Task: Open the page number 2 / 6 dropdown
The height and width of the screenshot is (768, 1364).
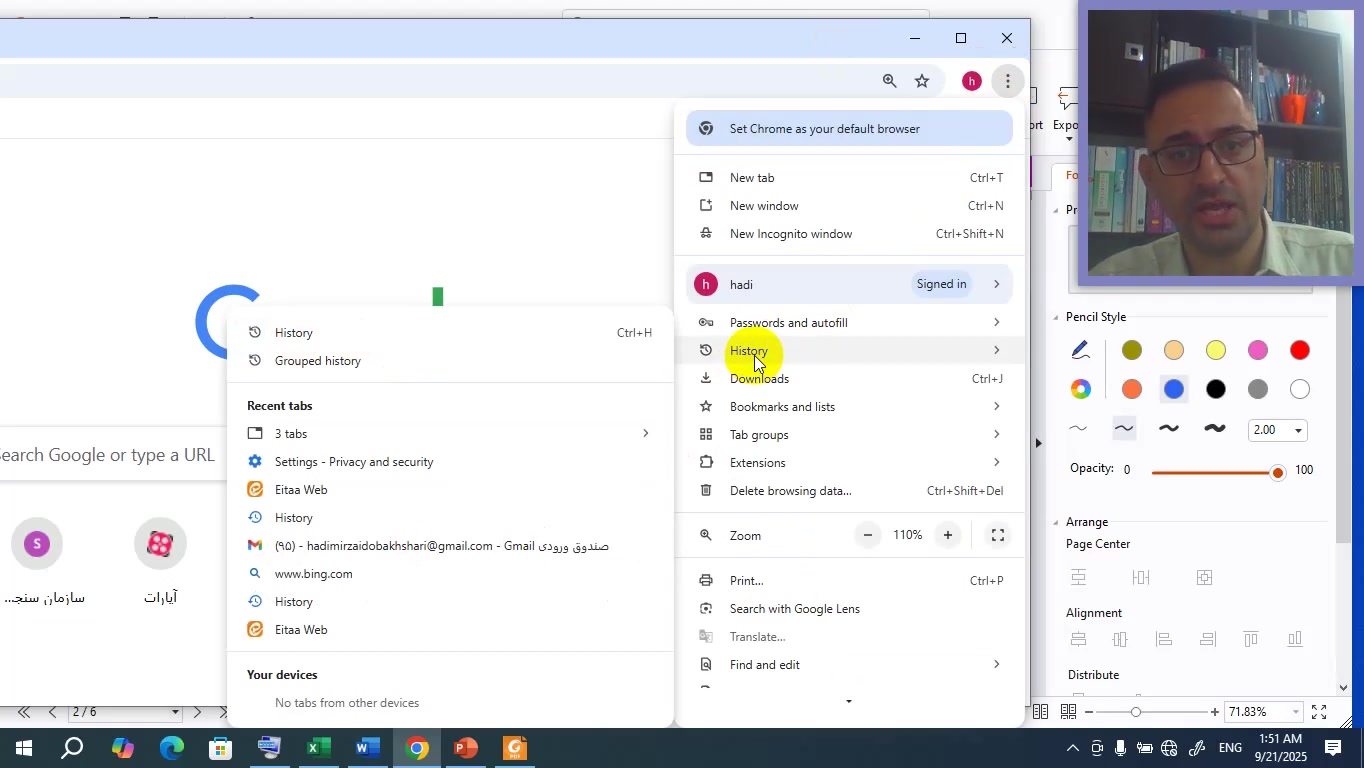Action: pos(175,712)
